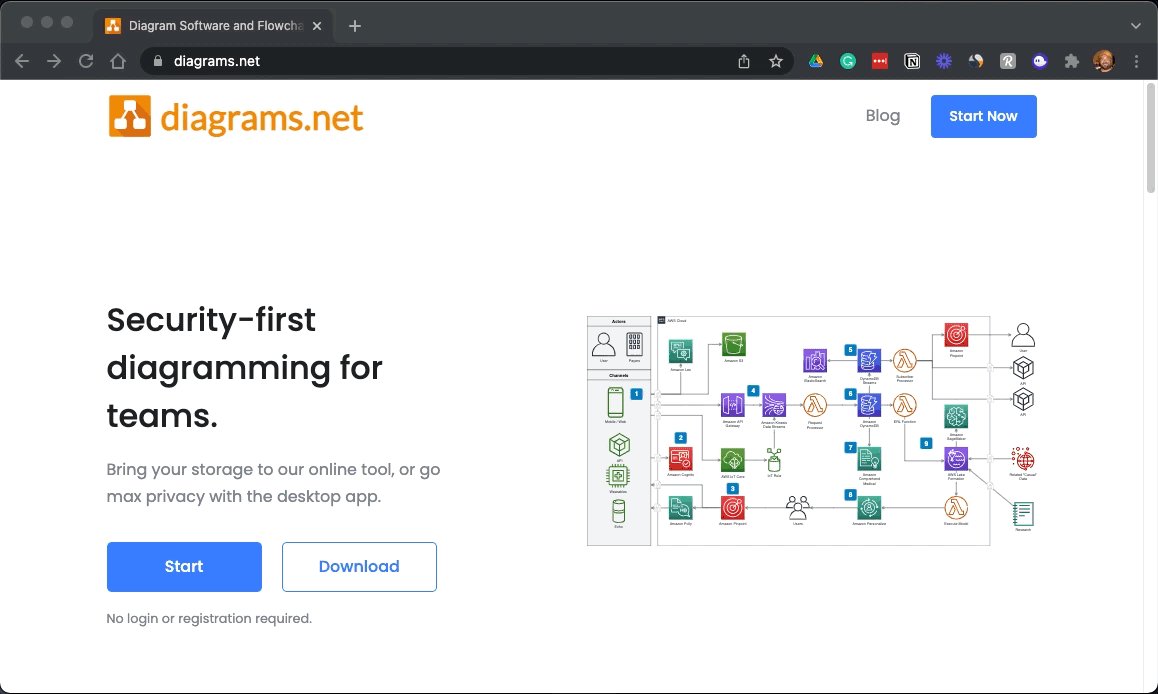
Task: Open Grammarly extension icon
Action: pos(848,61)
